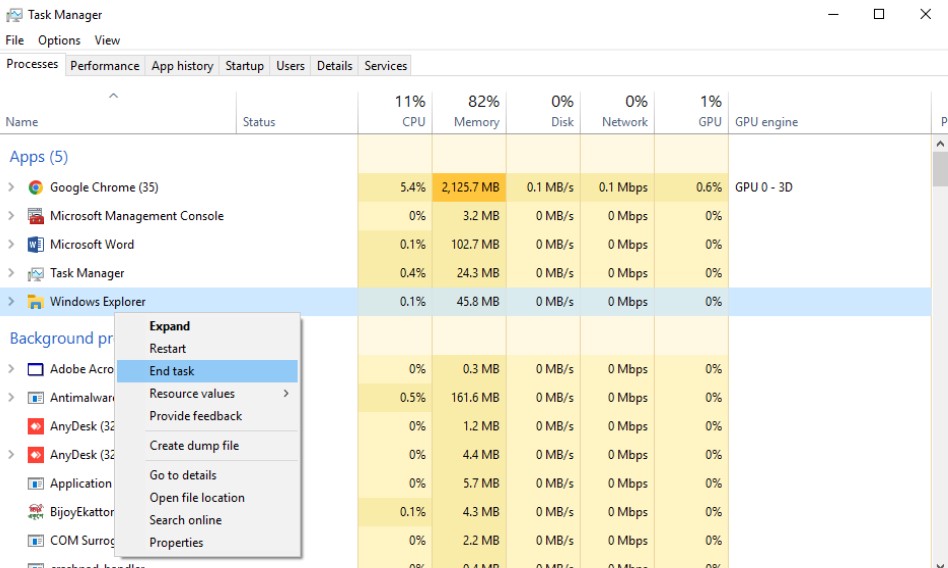Click the Windows Explorer folder icon
The width and height of the screenshot is (948, 568).
36,302
